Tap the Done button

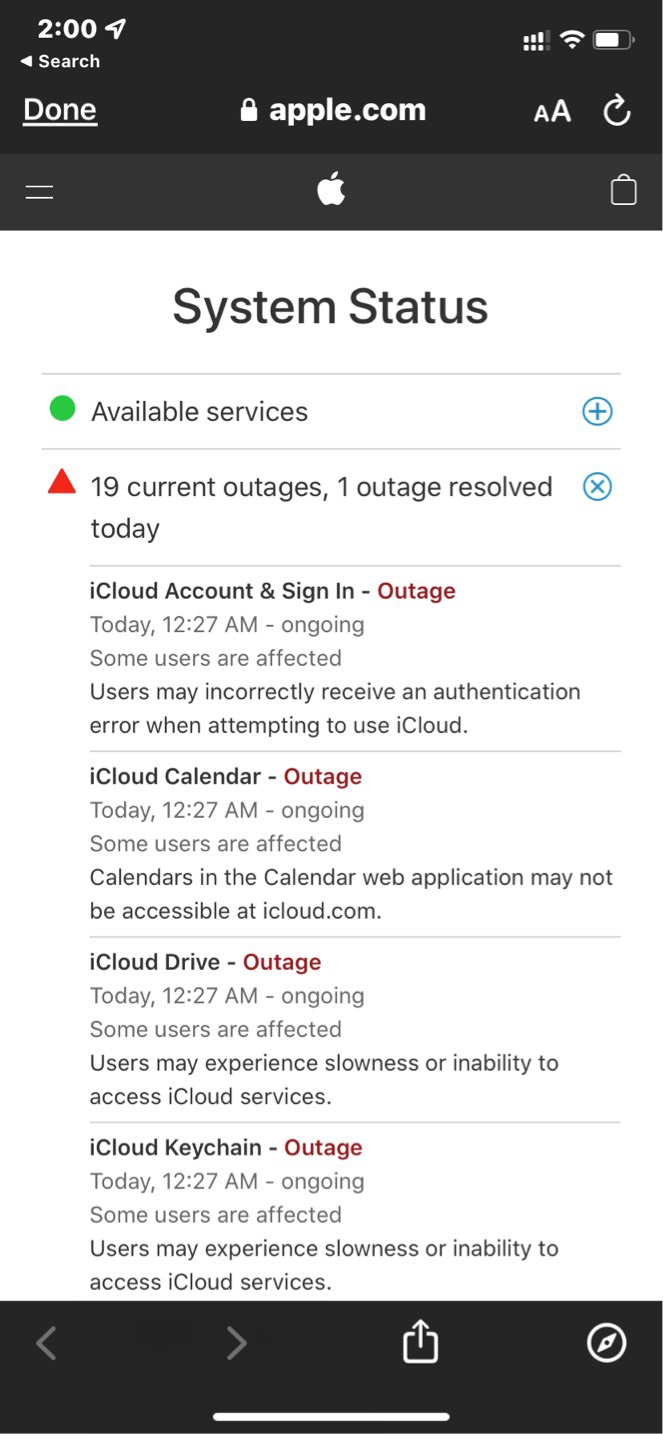(x=60, y=110)
